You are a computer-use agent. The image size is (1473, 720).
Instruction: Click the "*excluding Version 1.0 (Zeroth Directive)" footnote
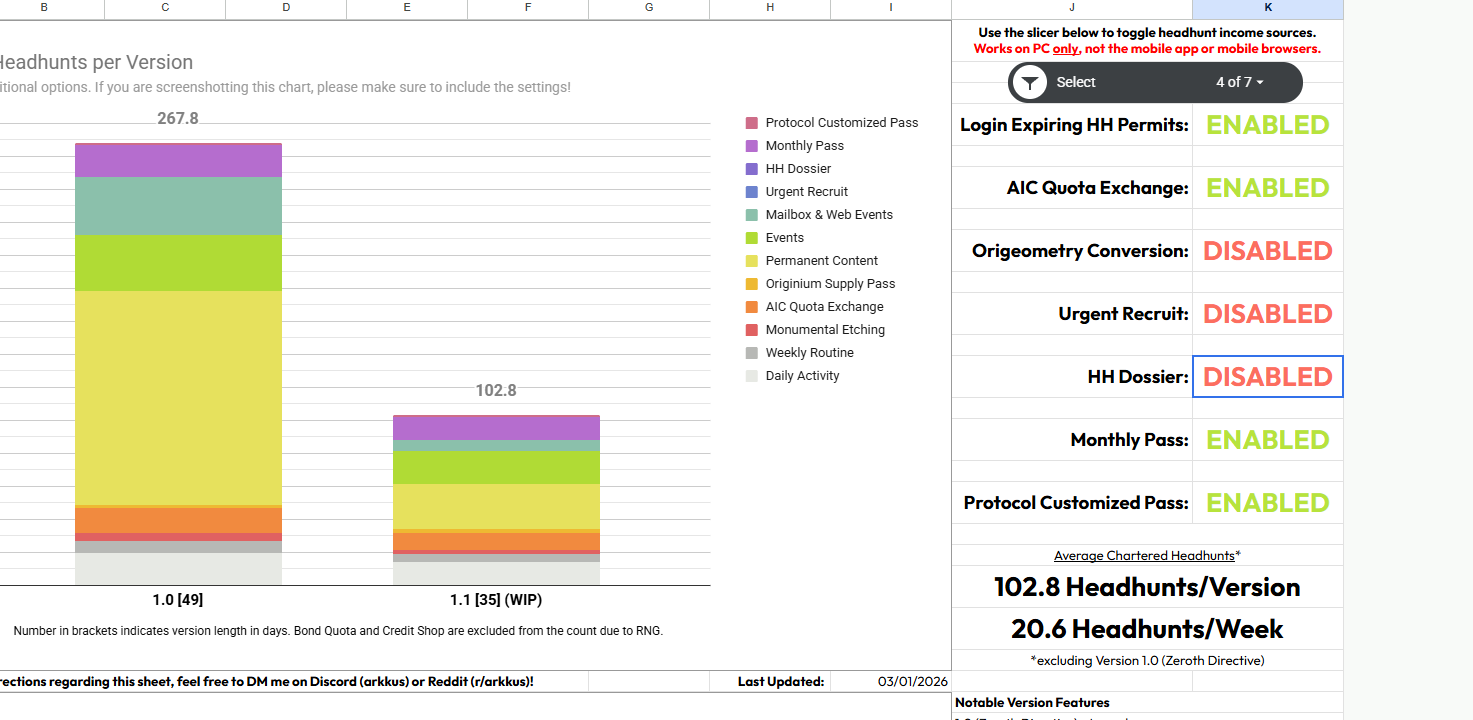(1147, 660)
